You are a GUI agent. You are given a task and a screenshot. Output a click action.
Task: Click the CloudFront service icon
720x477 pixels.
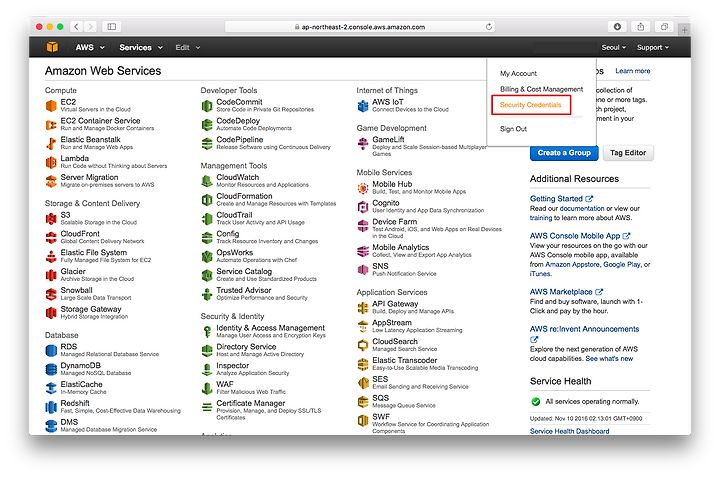point(51,237)
